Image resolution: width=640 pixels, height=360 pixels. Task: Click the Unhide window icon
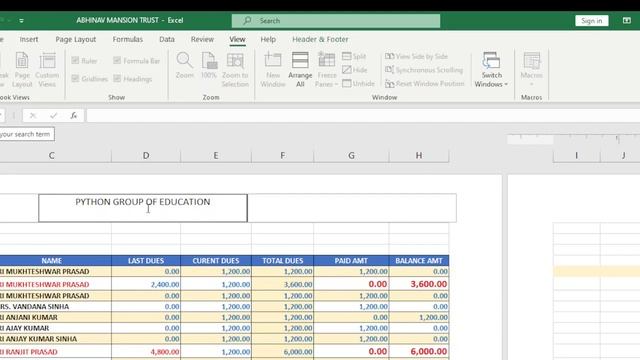[347, 83]
